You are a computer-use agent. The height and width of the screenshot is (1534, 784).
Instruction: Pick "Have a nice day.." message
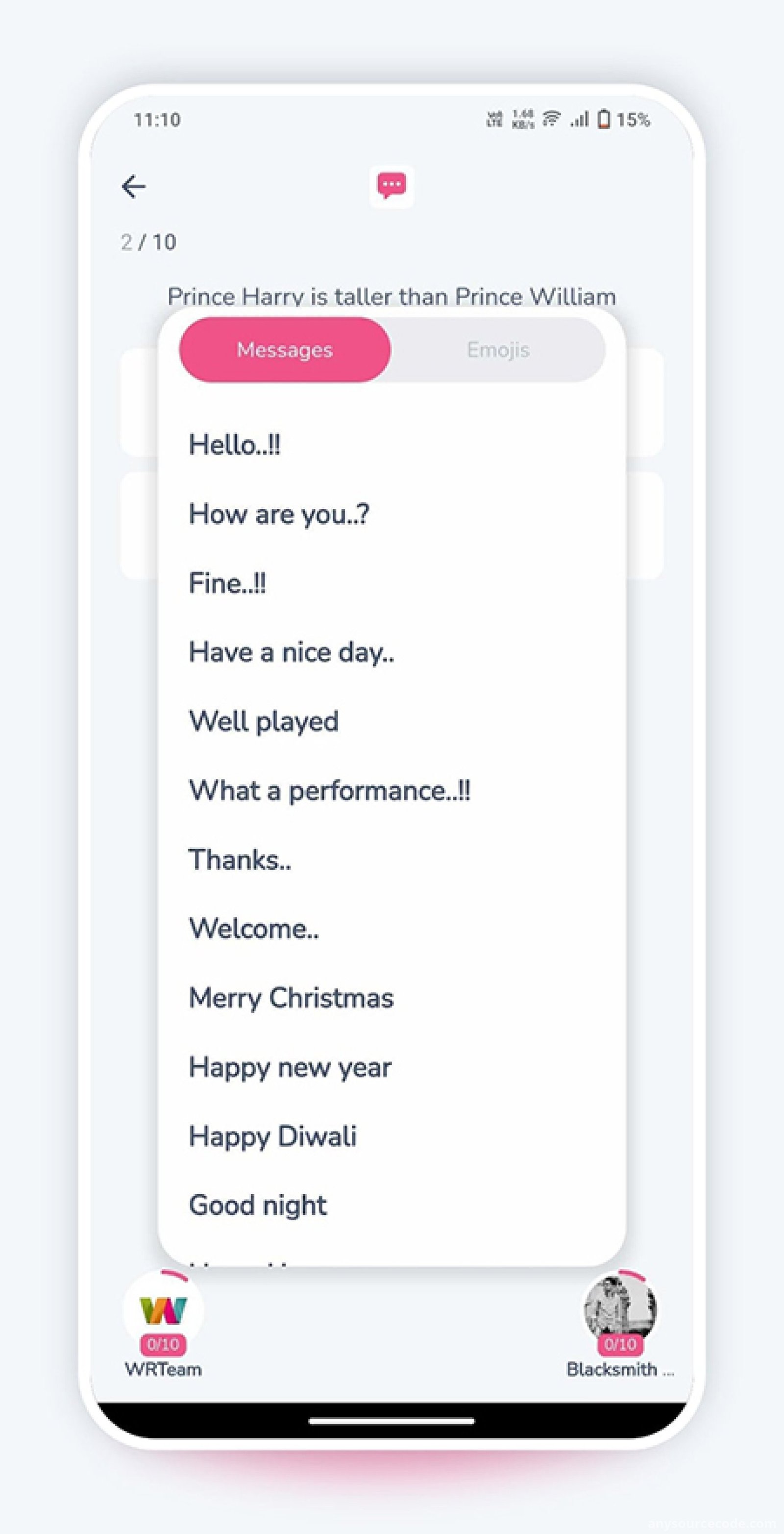pos(291,652)
